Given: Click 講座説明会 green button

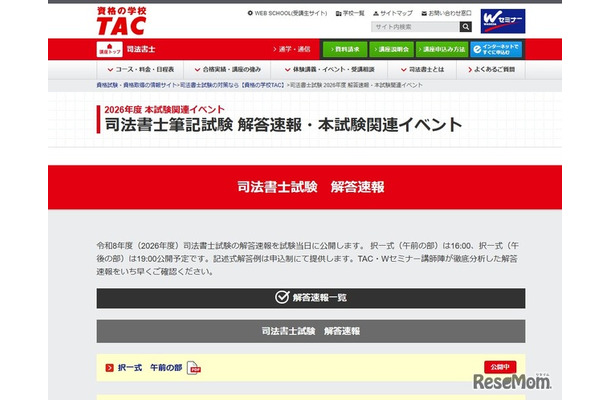Looking at the screenshot, I should (x=391, y=49).
